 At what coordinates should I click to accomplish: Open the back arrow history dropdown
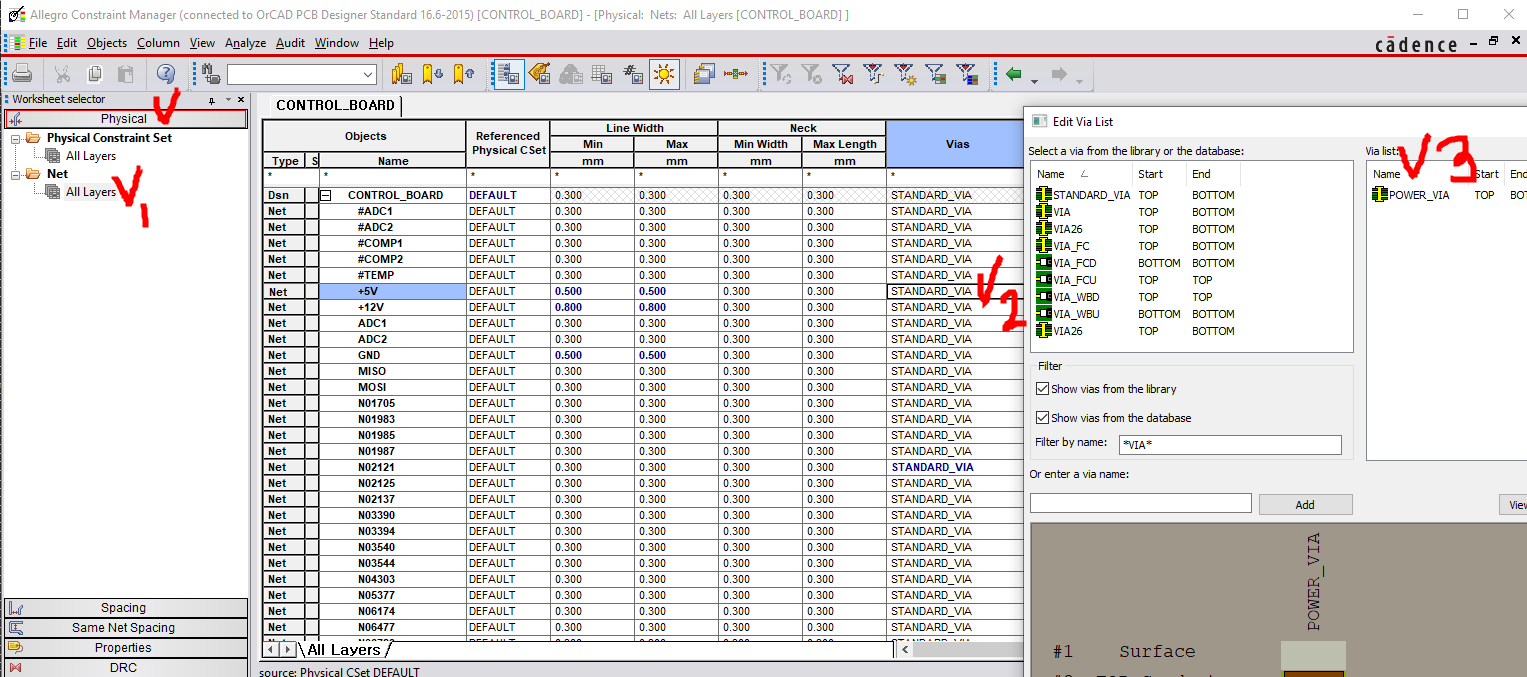tap(1035, 80)
